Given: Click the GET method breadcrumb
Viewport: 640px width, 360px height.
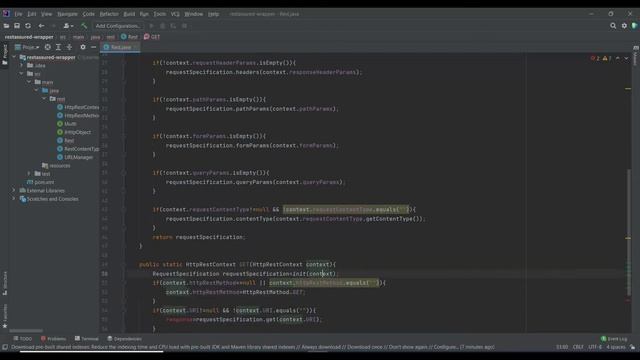Looking at the screenshot, I should (152, 37).
